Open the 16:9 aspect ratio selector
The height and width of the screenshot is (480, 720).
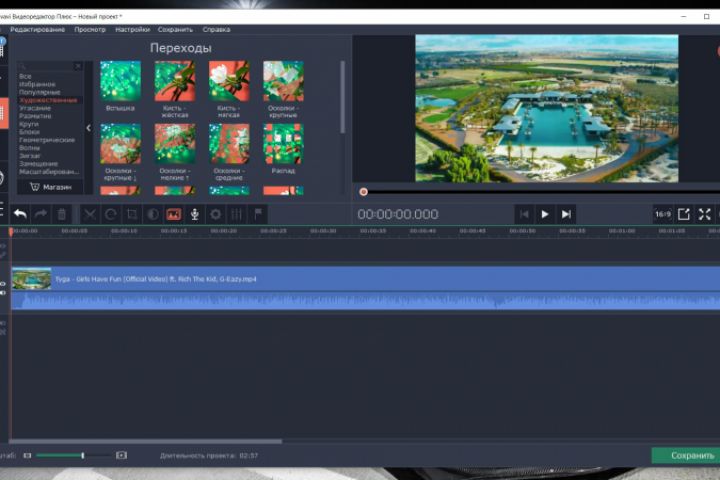point(663,214)
